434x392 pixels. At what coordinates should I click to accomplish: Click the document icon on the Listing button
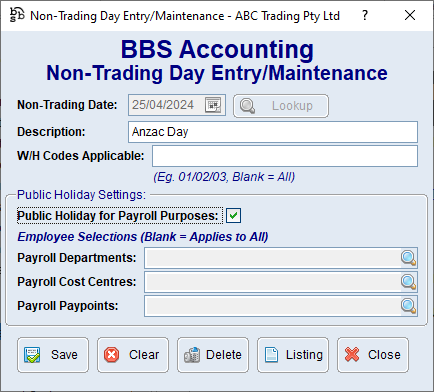coord(271,355)
